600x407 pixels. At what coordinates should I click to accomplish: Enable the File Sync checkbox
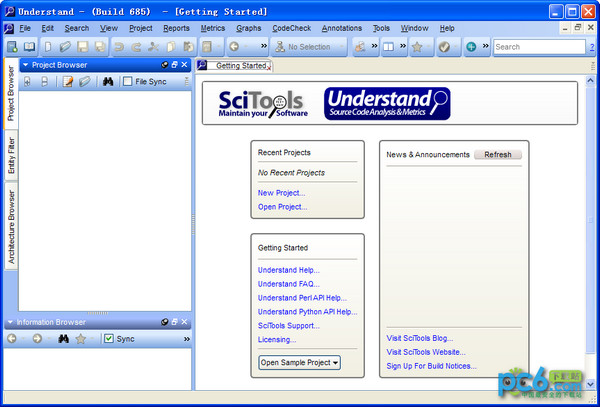127,81
